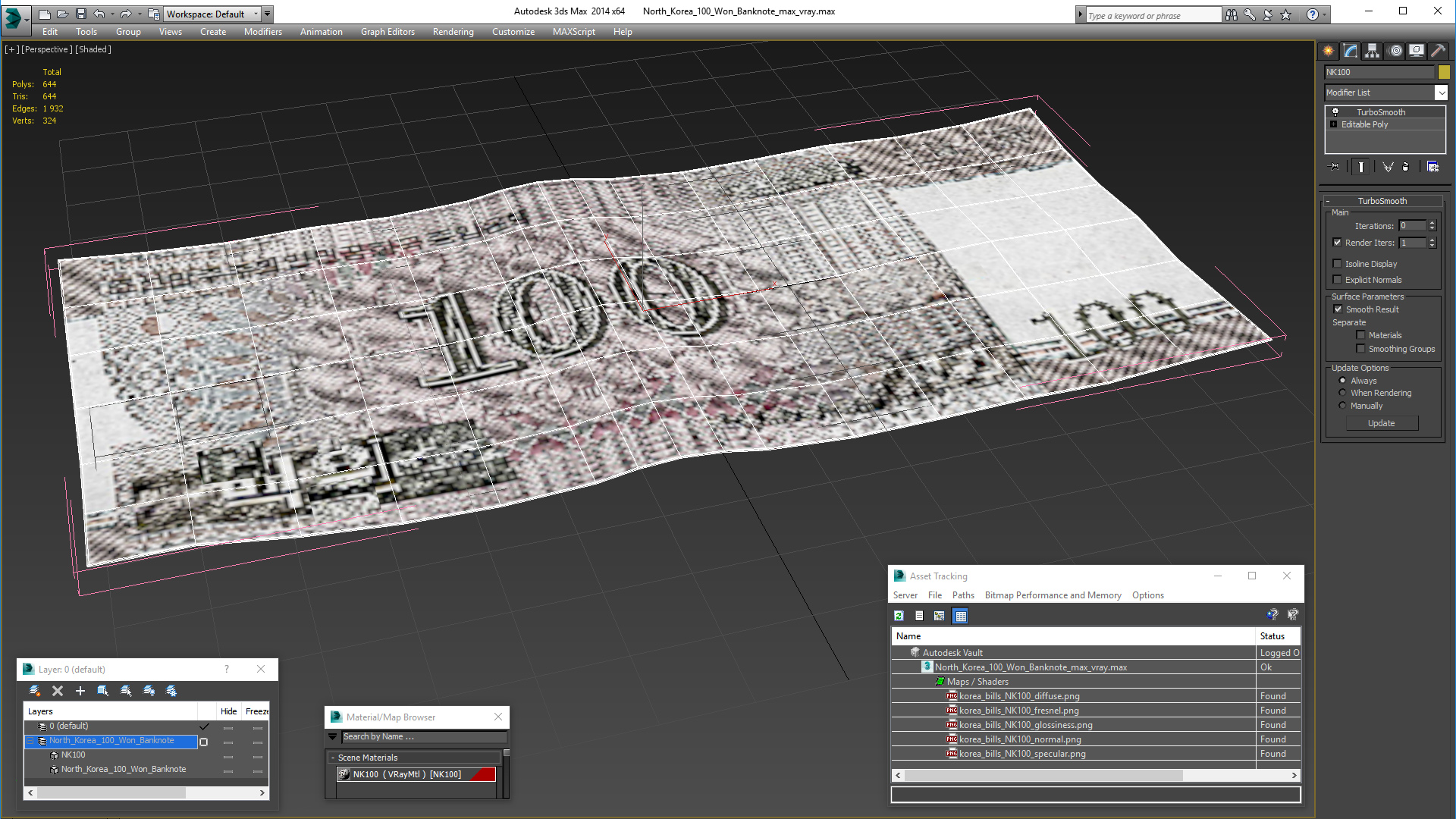1456x819 pixels.
Task: Switch Asset Tracking to table view
Action: click(960, 616)
